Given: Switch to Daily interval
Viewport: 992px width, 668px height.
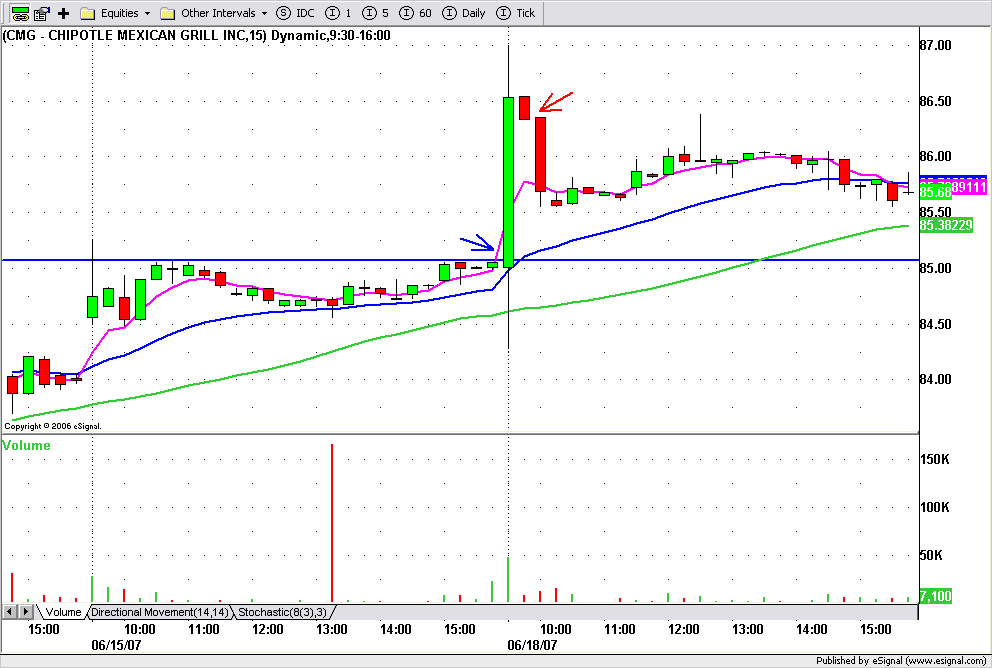Looking at the screenshot, I should pyautogui.click(x=464, y=13).
